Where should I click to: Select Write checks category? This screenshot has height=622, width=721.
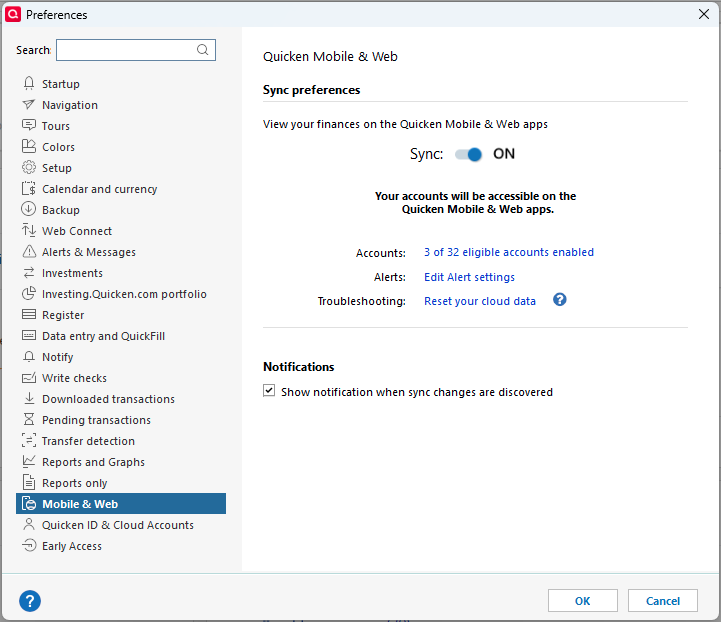click(x=74, y=378)
